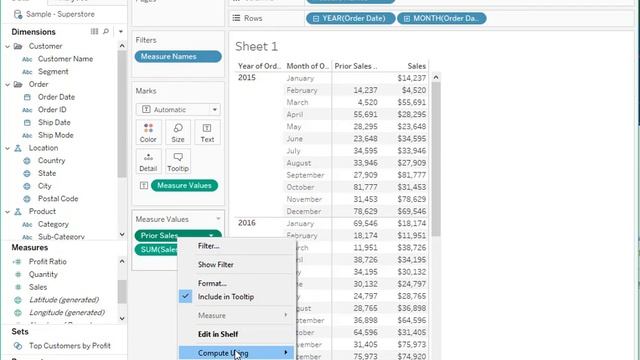The image size is (640, 360).
Task: Expand the MONTH(Order Date) pill plus icon
Action: 407,18
